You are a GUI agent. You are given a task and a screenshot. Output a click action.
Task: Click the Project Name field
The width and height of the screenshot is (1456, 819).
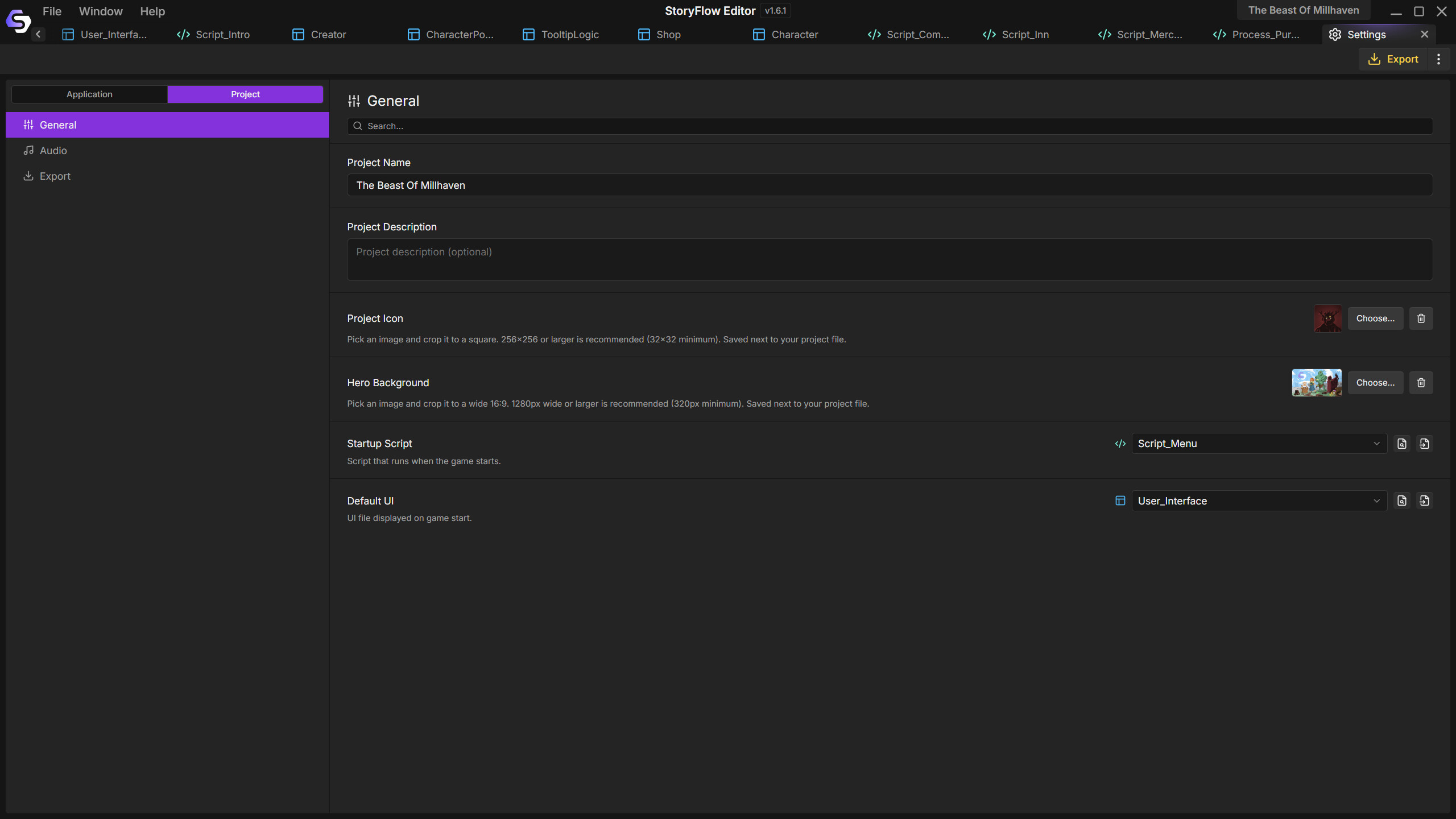pyautogui.click(x=890, y=185)
